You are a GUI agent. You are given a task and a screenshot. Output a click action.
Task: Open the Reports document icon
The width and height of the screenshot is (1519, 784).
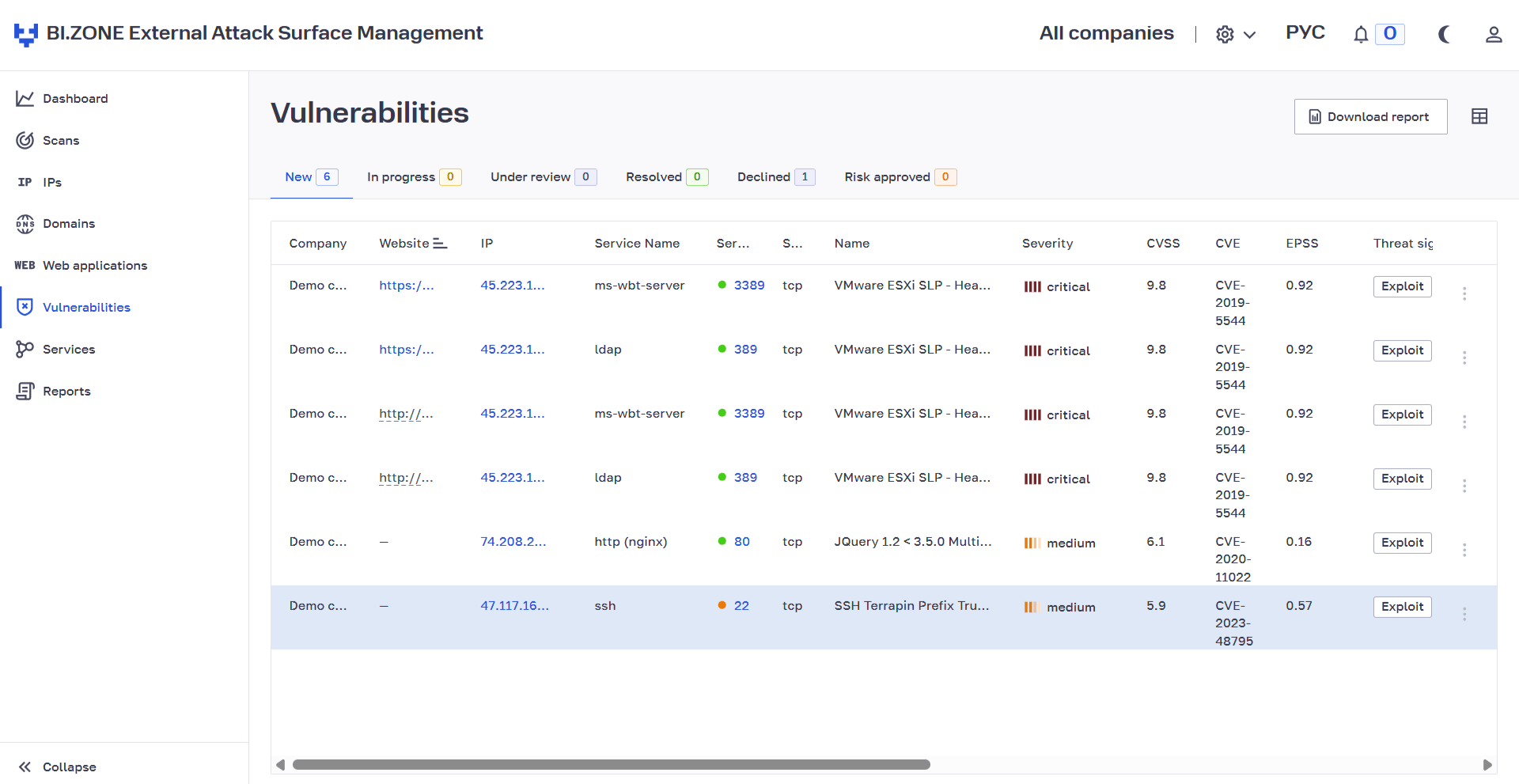pos(25,391)
